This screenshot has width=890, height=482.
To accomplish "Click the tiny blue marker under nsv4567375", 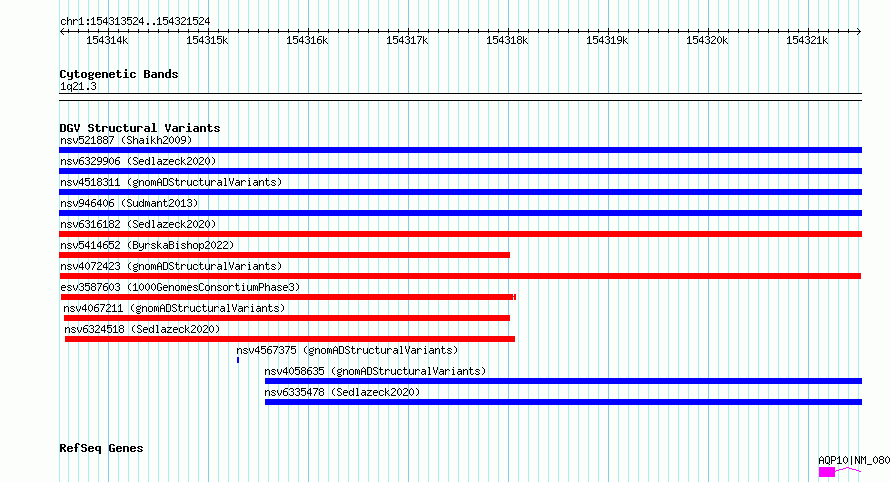I will point(238,360).
